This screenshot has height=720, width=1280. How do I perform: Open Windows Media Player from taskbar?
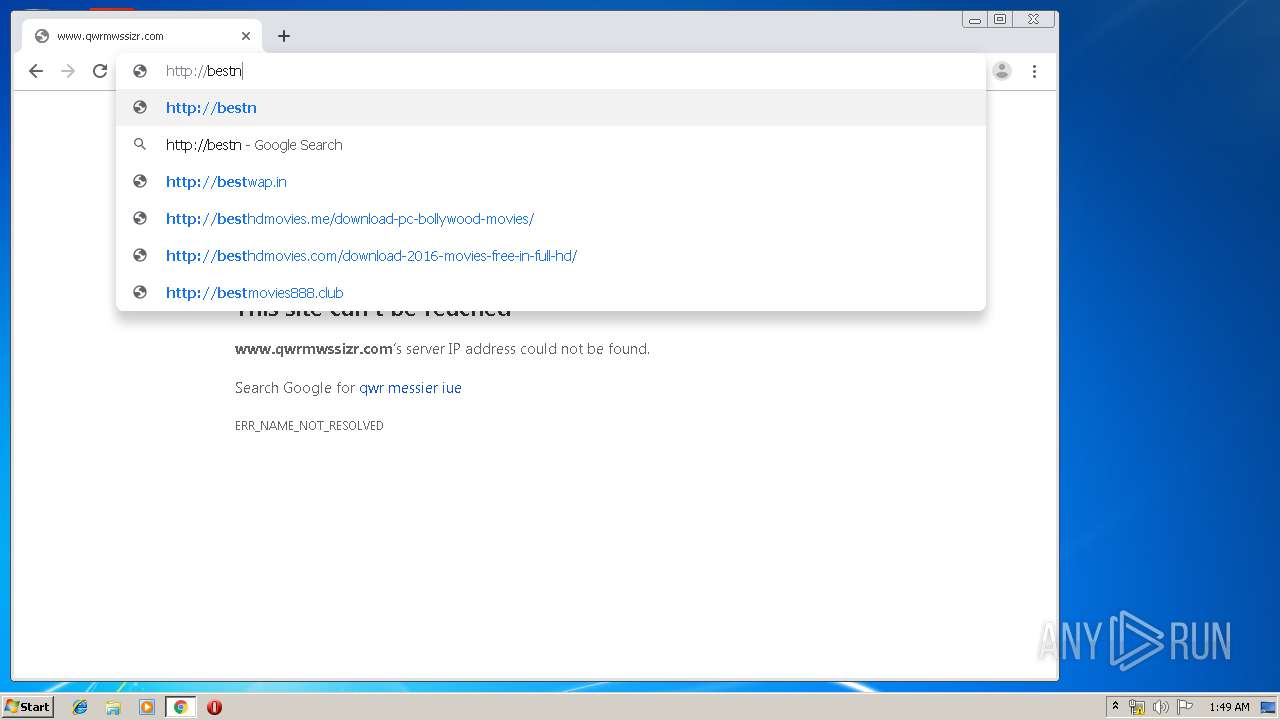pyautogui.click(x=147, y=707)
